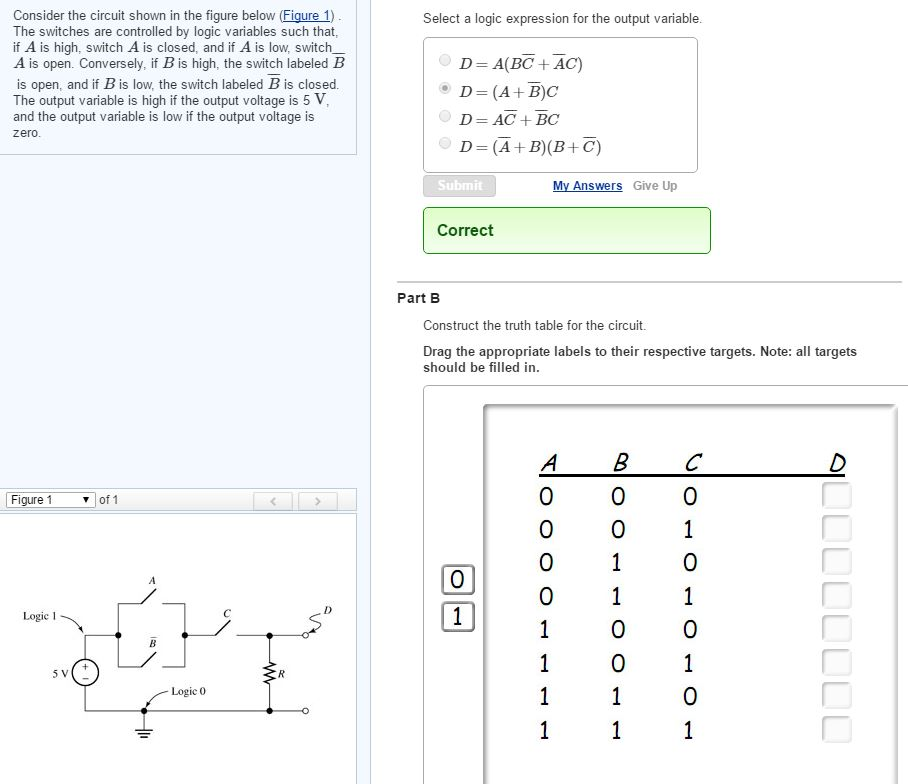The image size is (908, 784).
Task: Click the column header B in truth table
Action: coord(620,463)
